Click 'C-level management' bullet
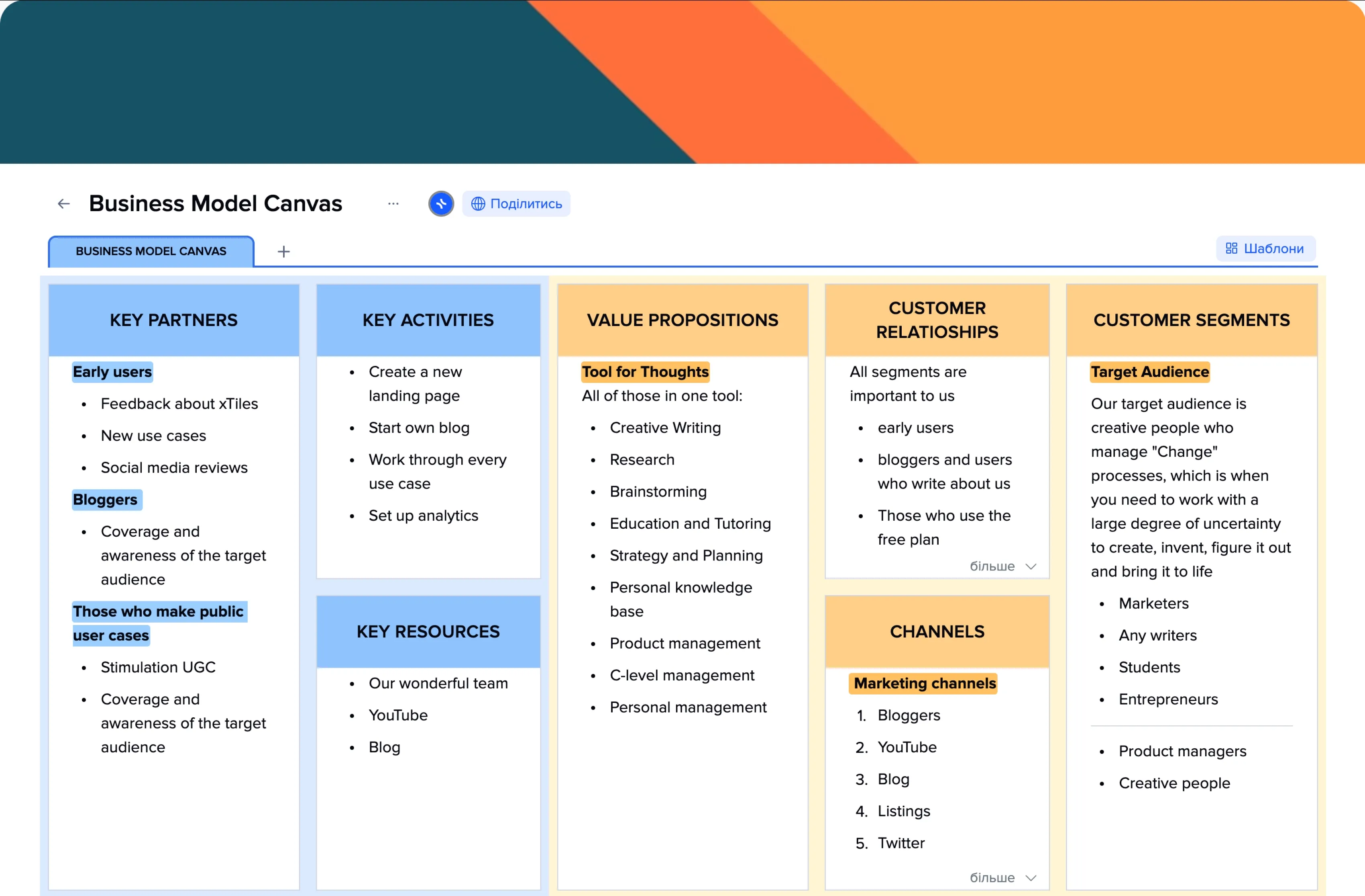1365x896 pixels. click(x=682, y=676)
